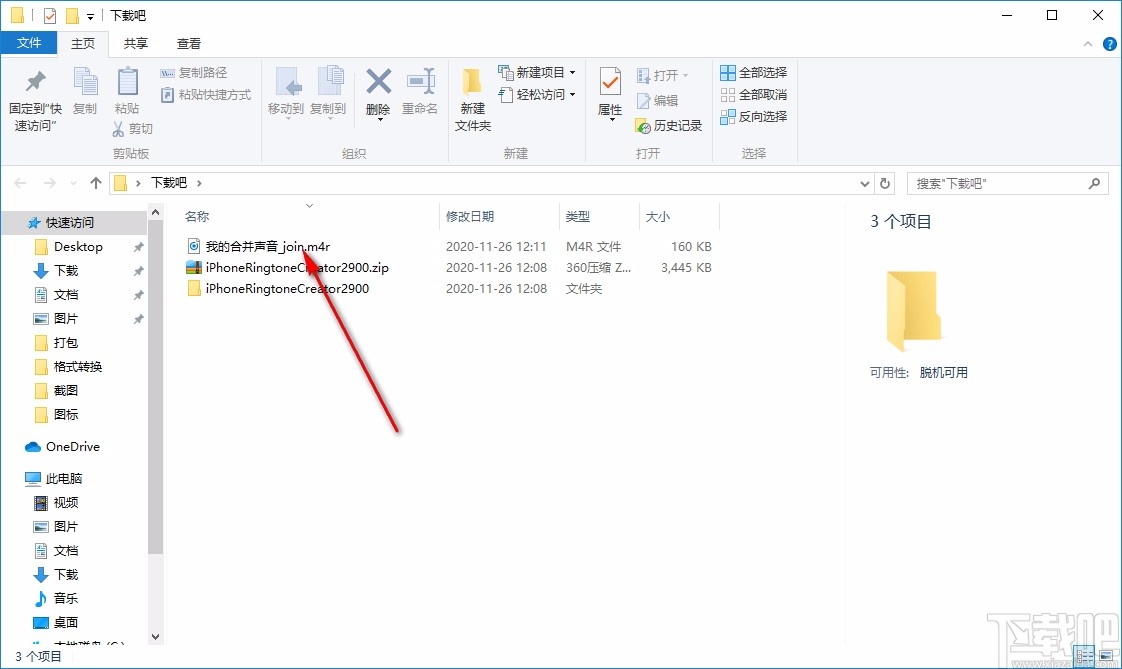Click 全部选择 to select all items

752,72
